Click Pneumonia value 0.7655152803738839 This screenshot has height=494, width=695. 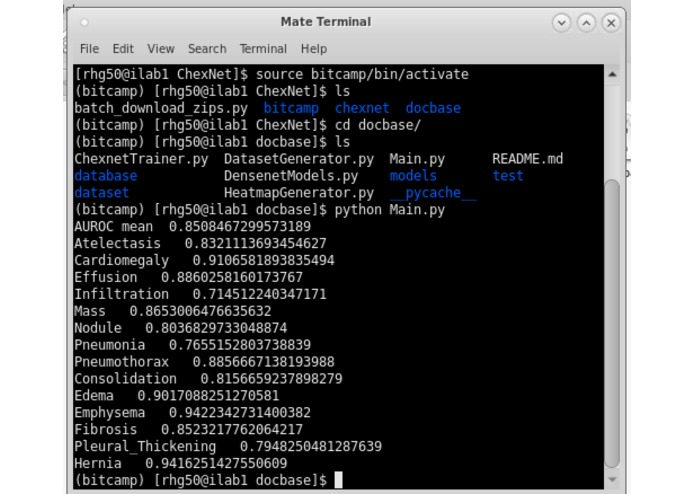tap(240, 345)
